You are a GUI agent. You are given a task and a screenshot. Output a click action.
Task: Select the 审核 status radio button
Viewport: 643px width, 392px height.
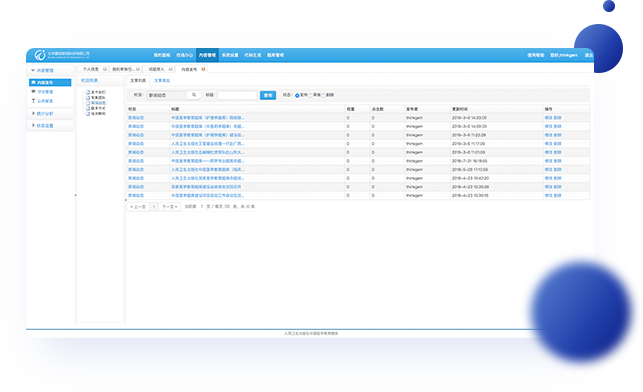click(x=311, y=96)
